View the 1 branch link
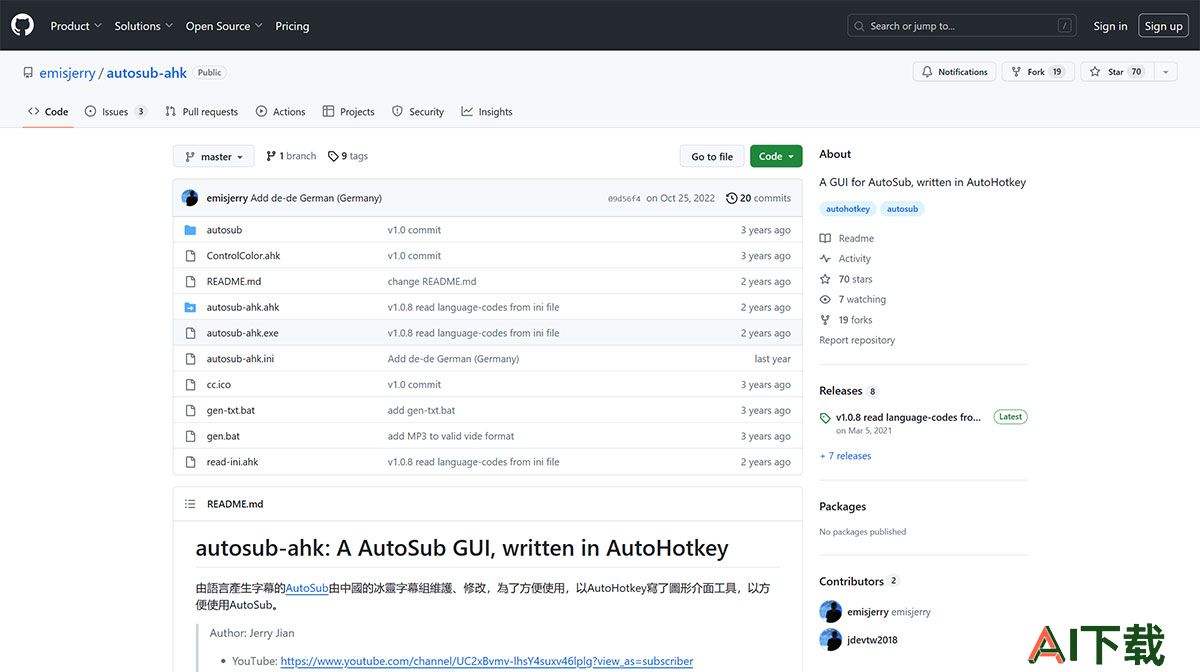The width and height of the screenshot is (1200, 672). pyautogui.click(x=291, y=156)
